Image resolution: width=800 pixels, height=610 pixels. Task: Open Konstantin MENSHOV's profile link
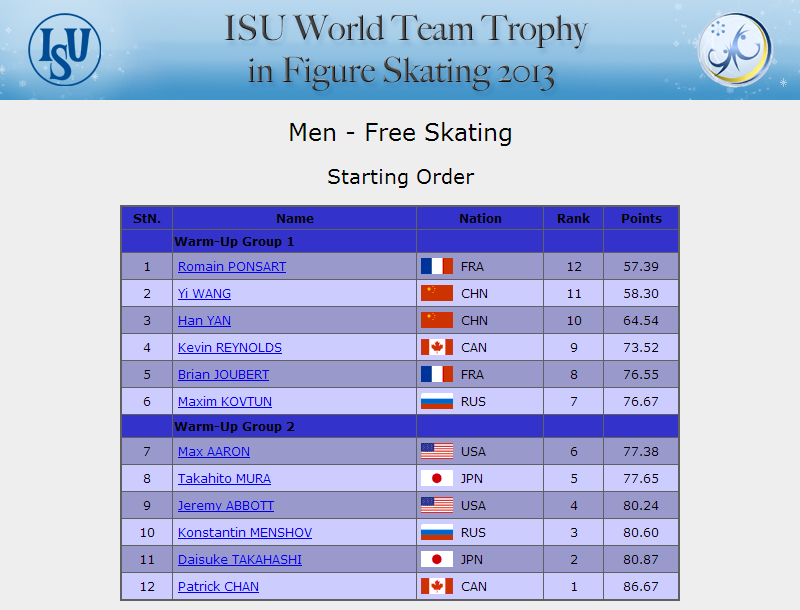244,533
